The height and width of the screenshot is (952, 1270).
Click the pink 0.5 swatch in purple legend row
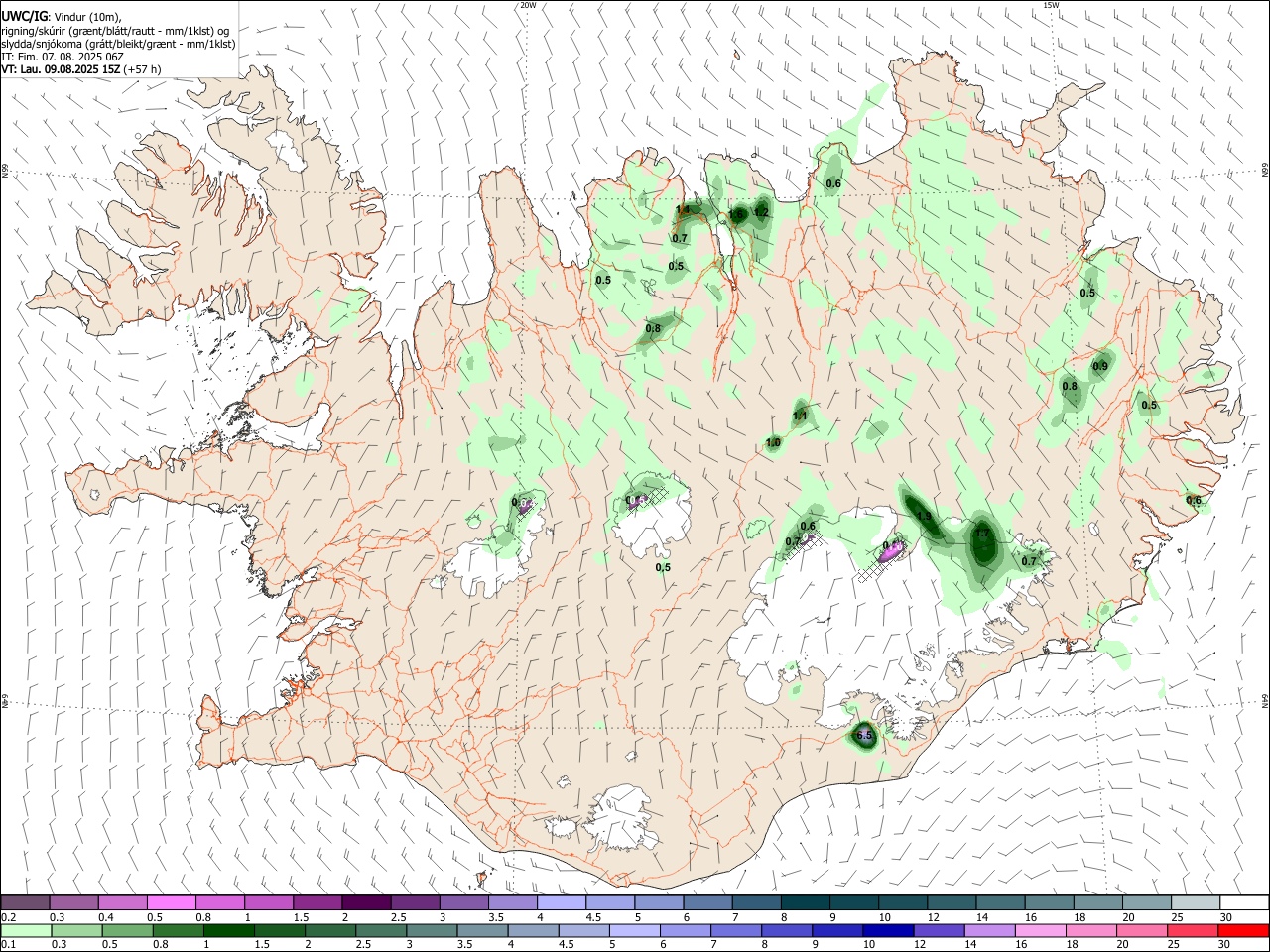(171, 902)
